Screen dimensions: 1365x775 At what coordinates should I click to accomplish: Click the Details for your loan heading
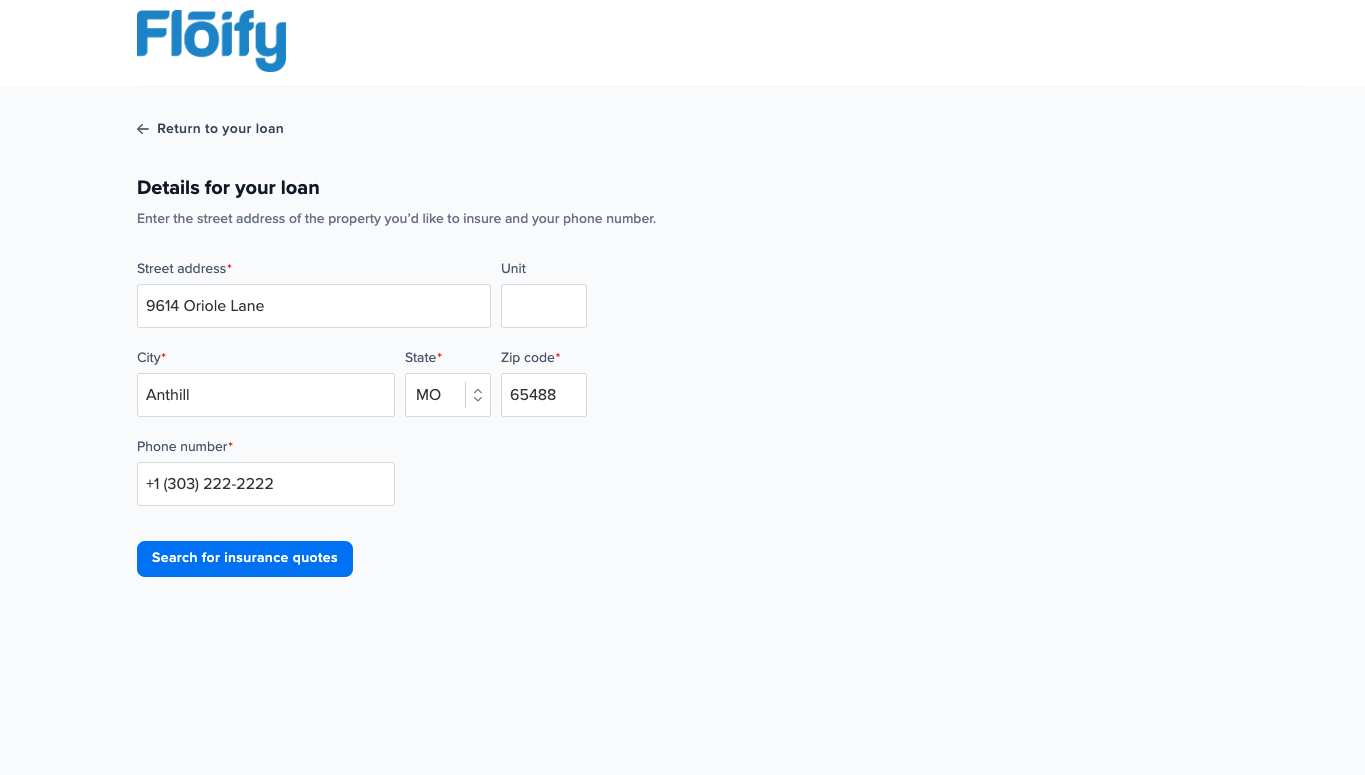(228, 187)
